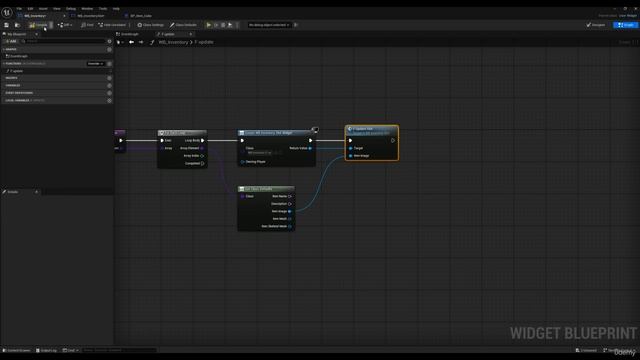Click the Item Image output pin on Get Class Defaults
Viewport: 640px width, 360px height.
point(289,211)
